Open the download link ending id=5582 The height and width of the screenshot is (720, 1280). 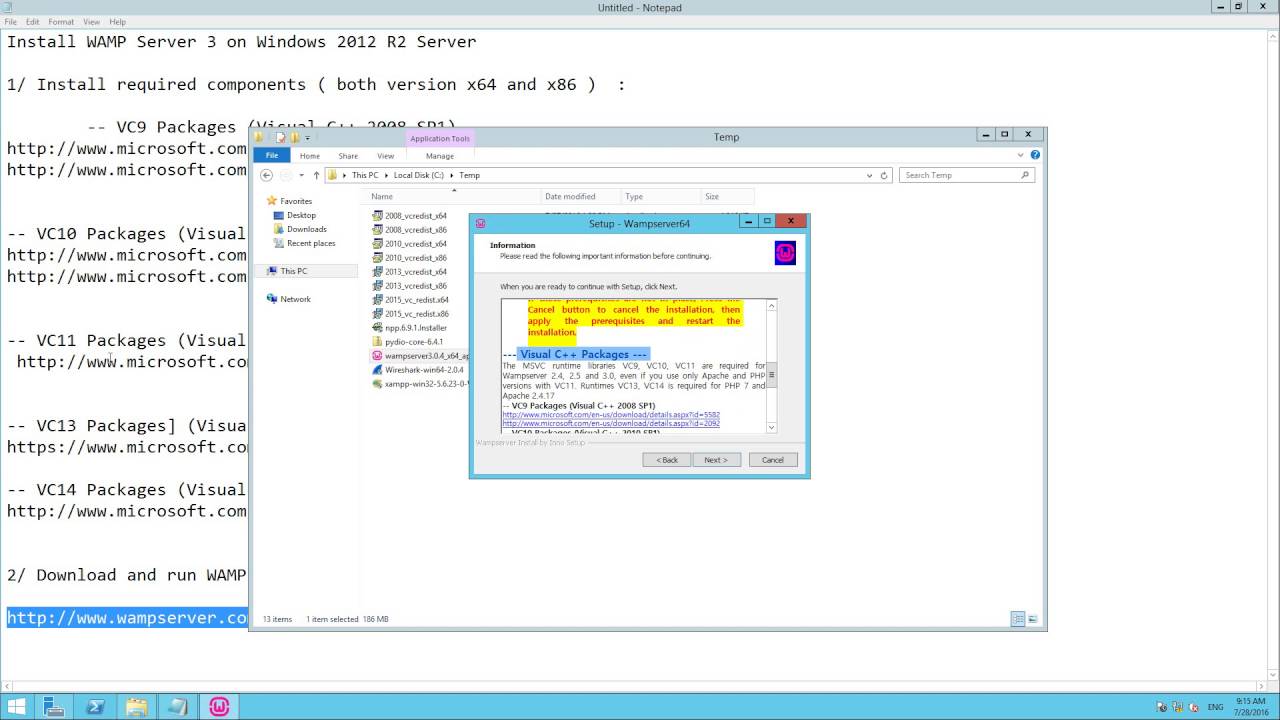611,414
